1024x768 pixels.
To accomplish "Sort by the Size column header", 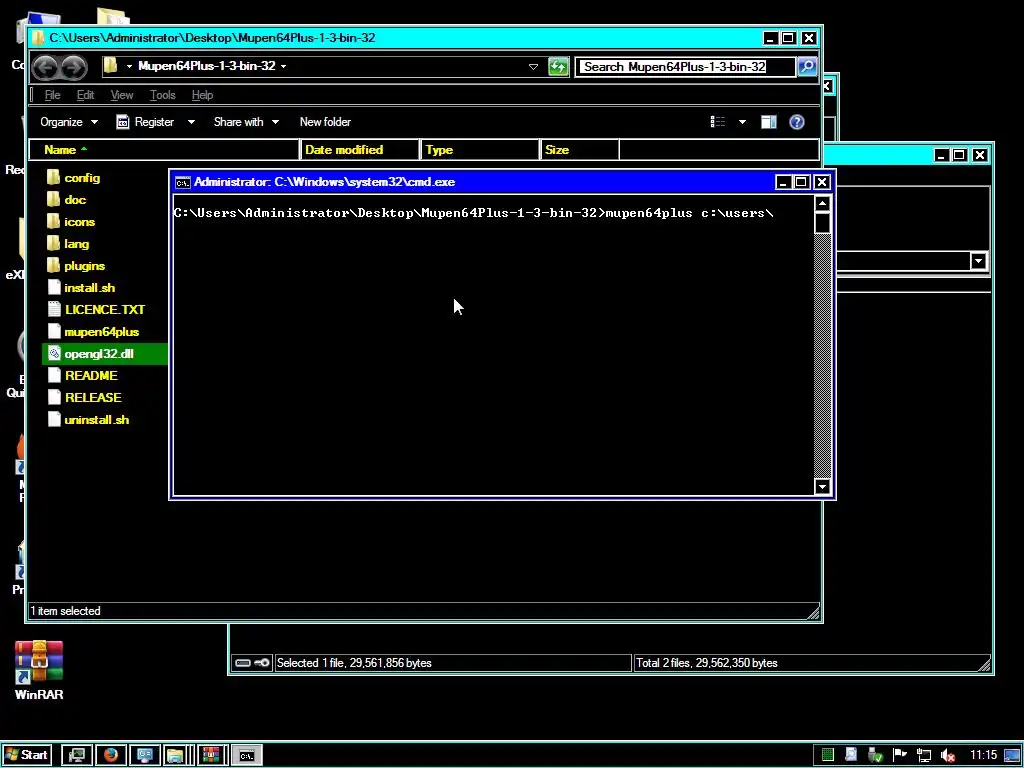I will pyautogui.click(x=580, y=150).
